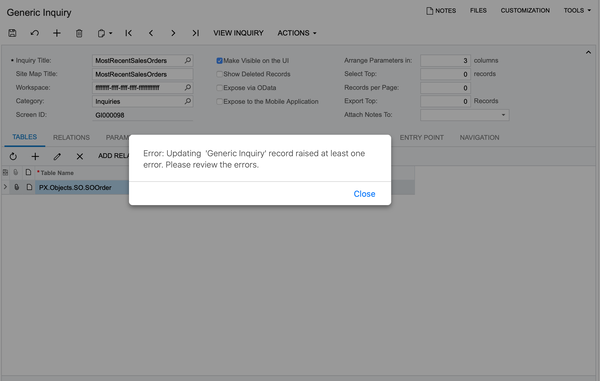Switch to the NAVIGATION tab
The width and height of the screenshot is (600, 381).
click(x=479, y=137)
